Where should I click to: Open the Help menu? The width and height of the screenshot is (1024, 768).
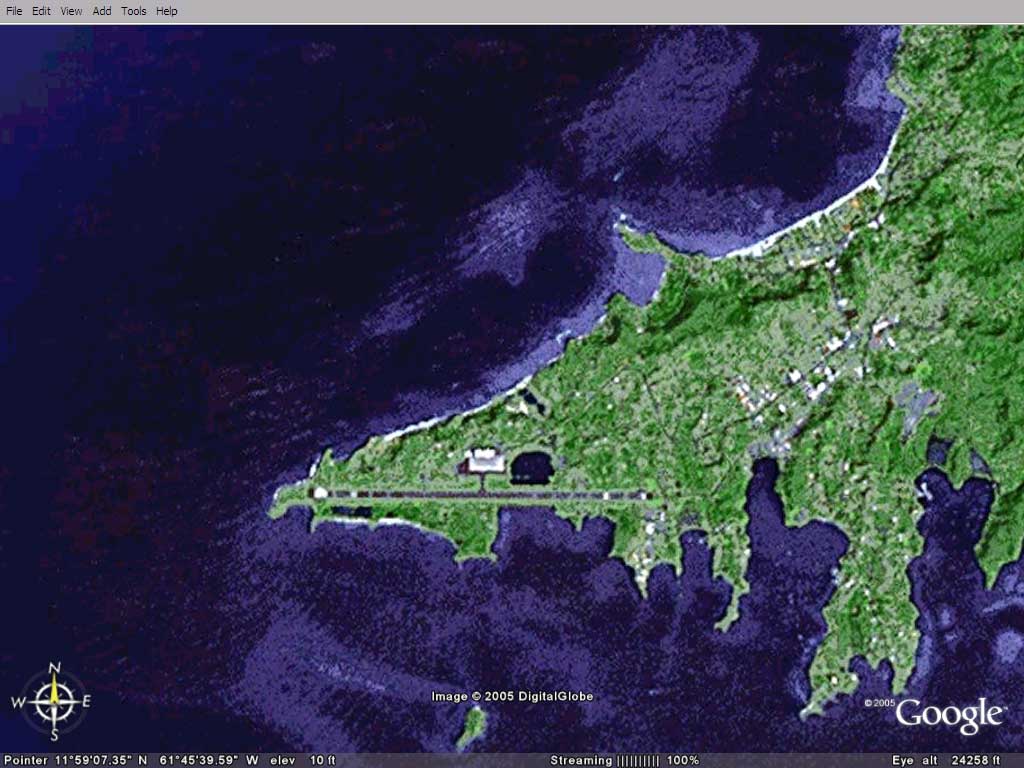click(166, 11)
